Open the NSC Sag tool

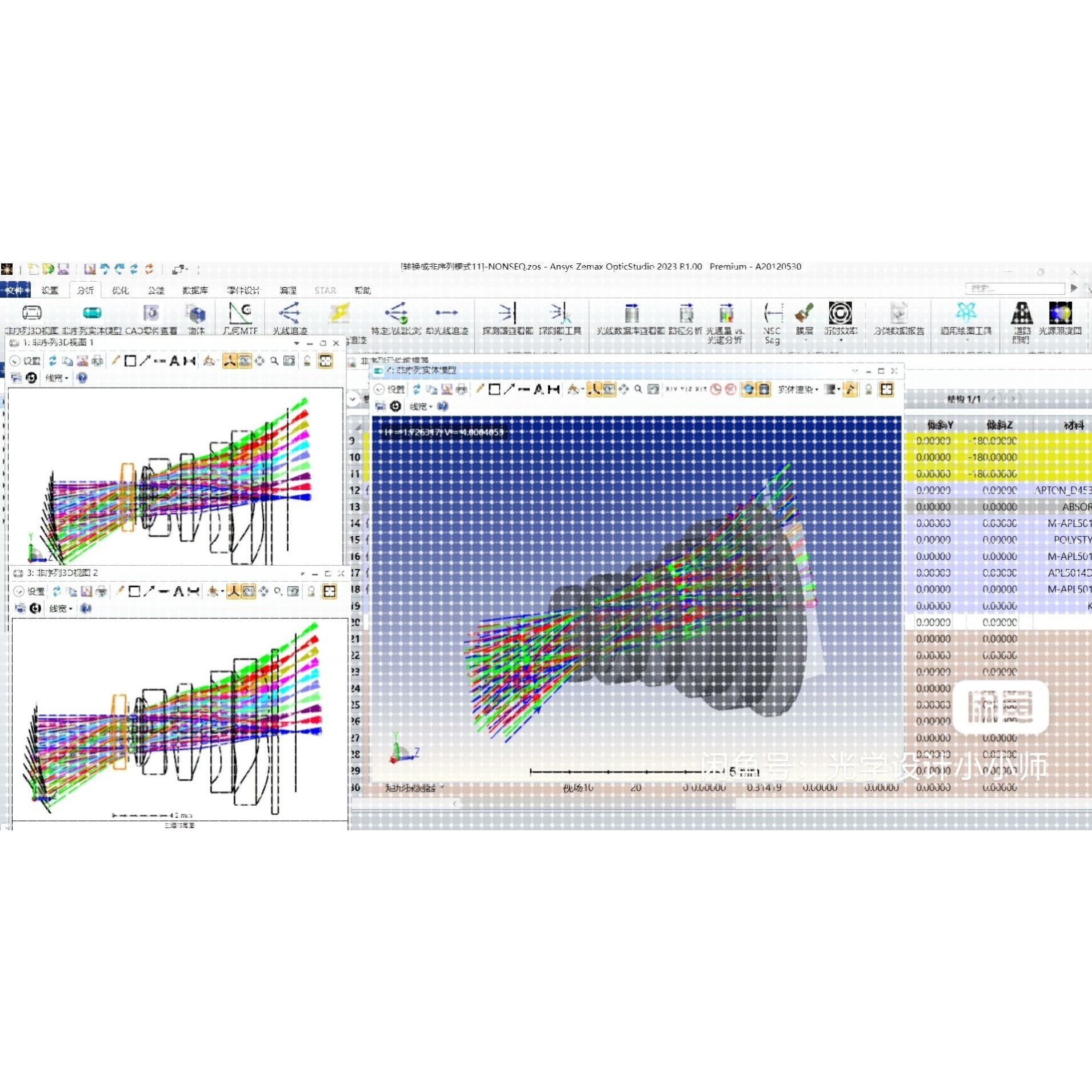pos(772,323)
